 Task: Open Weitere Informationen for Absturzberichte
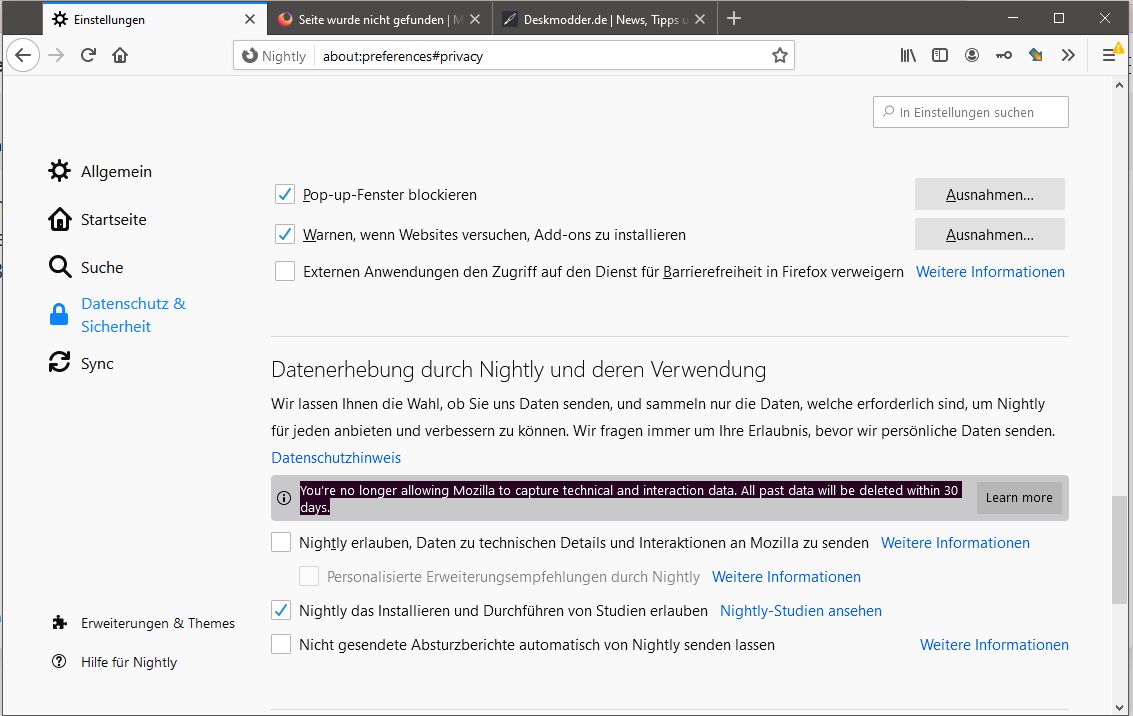(x=994, y=644)
